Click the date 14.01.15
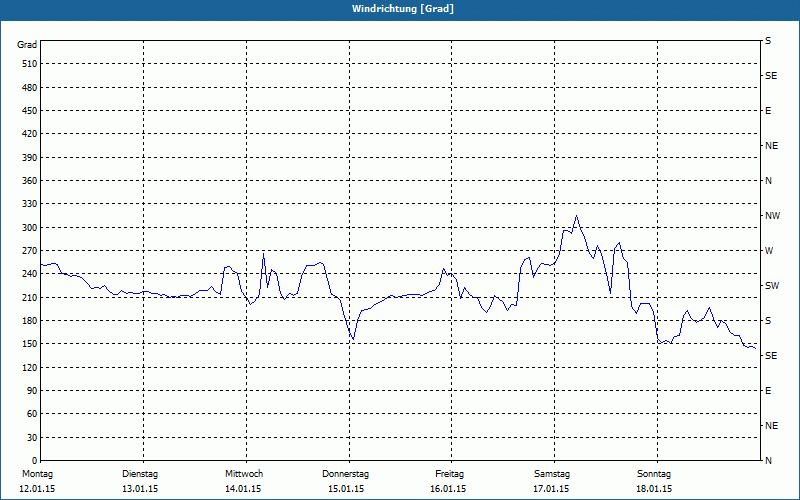800x500 pixels. (243, 489)
